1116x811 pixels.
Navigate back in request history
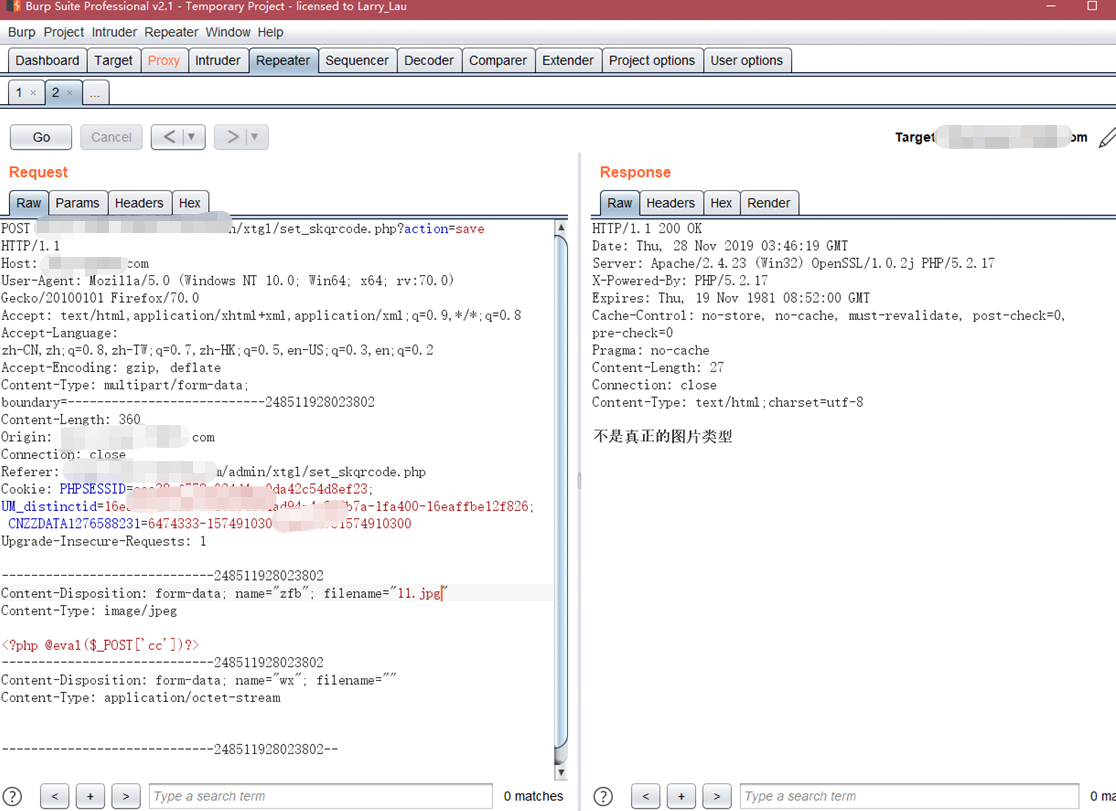169,137
